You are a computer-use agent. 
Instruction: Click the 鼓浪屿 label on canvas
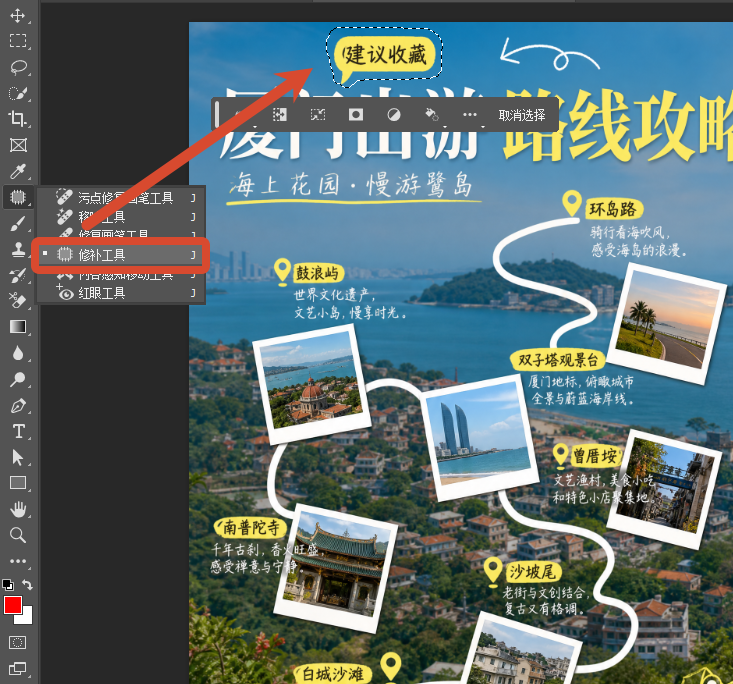[317, 273]
